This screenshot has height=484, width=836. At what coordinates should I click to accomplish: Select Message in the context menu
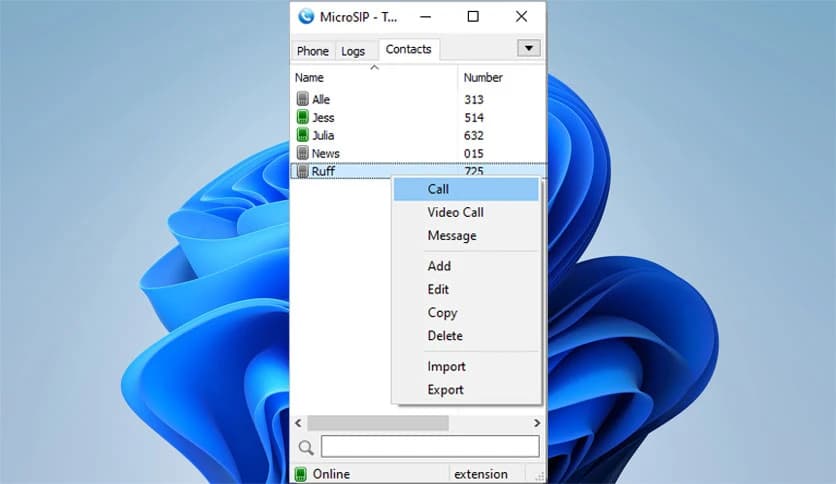coord(467,236)
